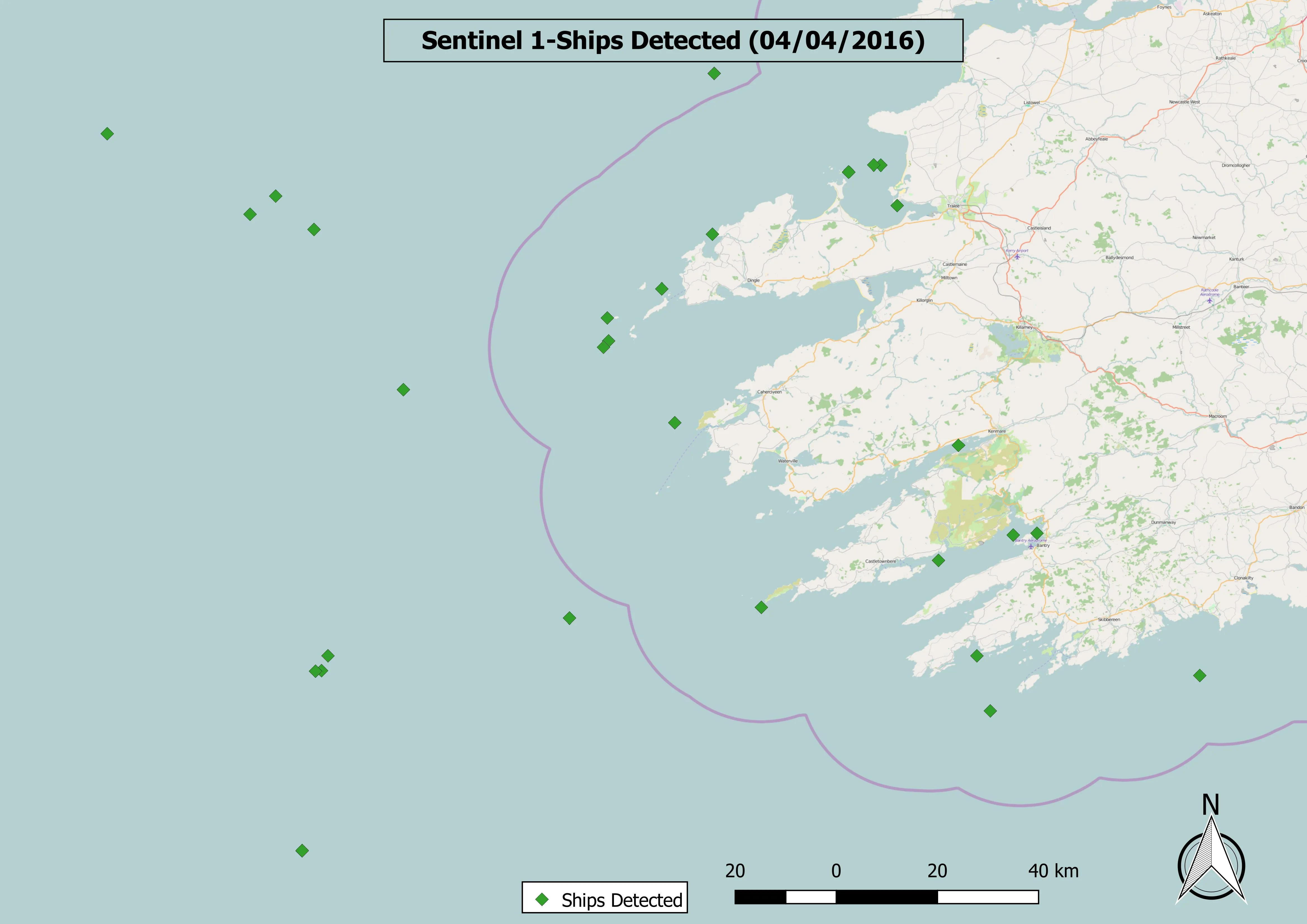Click the north arrow compass symbol
Image resolution: width=1307 pixels, height=924 pixels.
(1211, 861)
